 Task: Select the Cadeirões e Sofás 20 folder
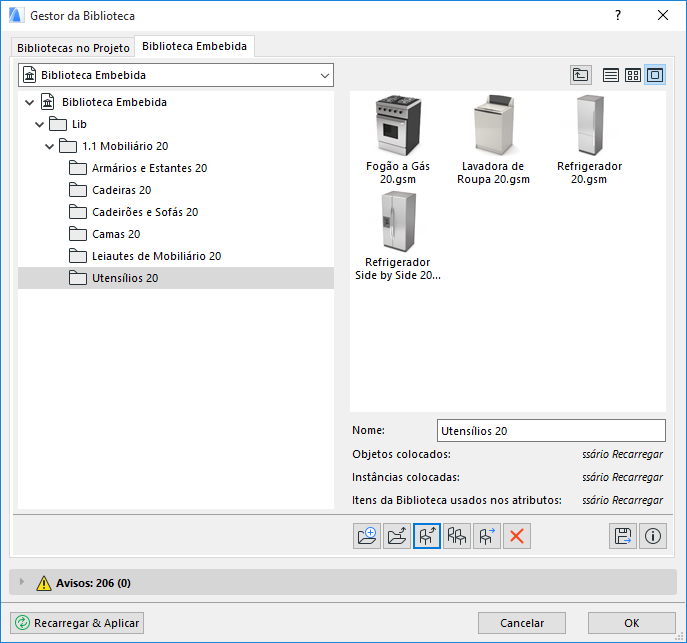pyautogui.click(x=176, y=212)
